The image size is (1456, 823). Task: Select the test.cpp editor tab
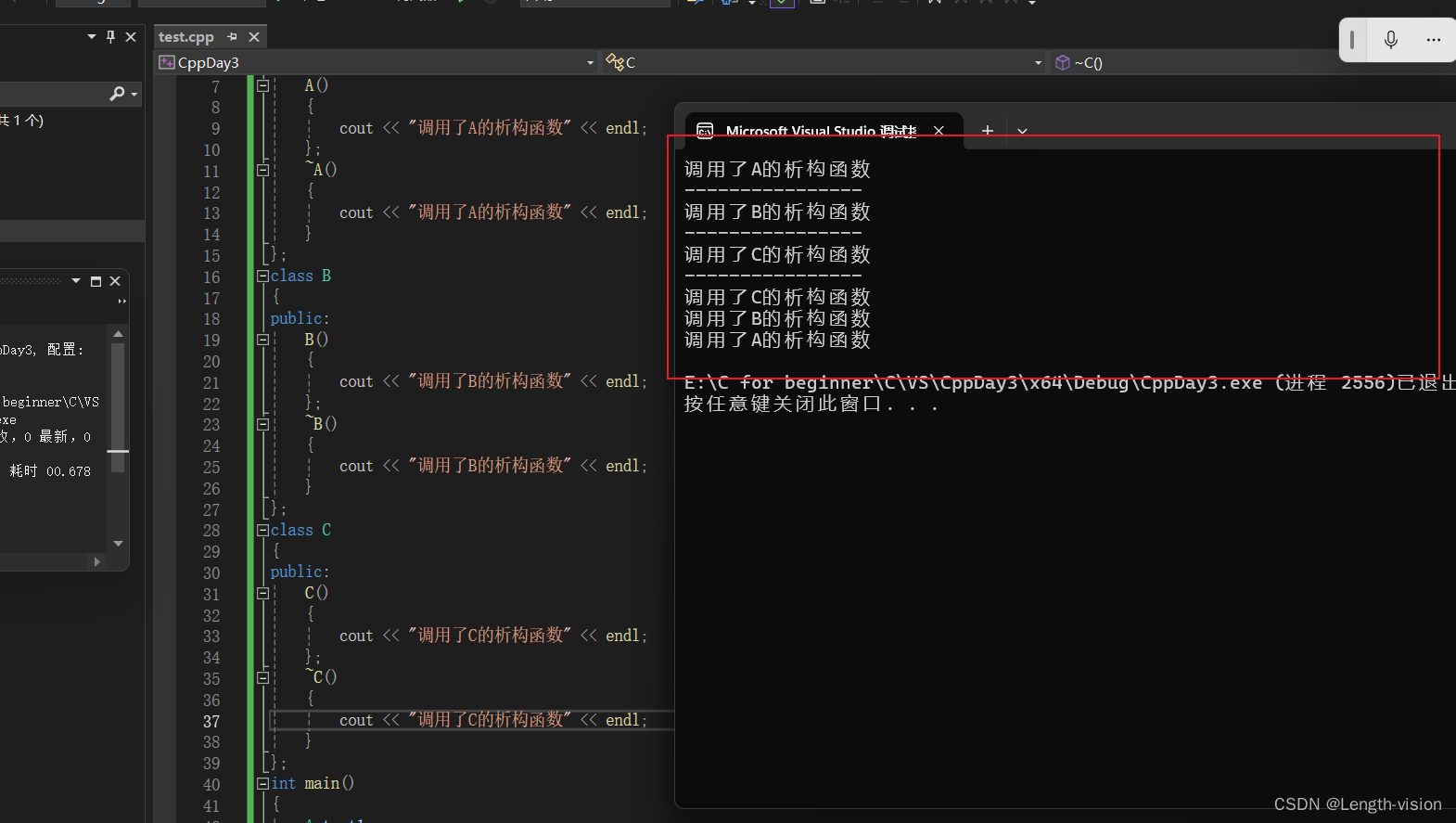point(186,37)
